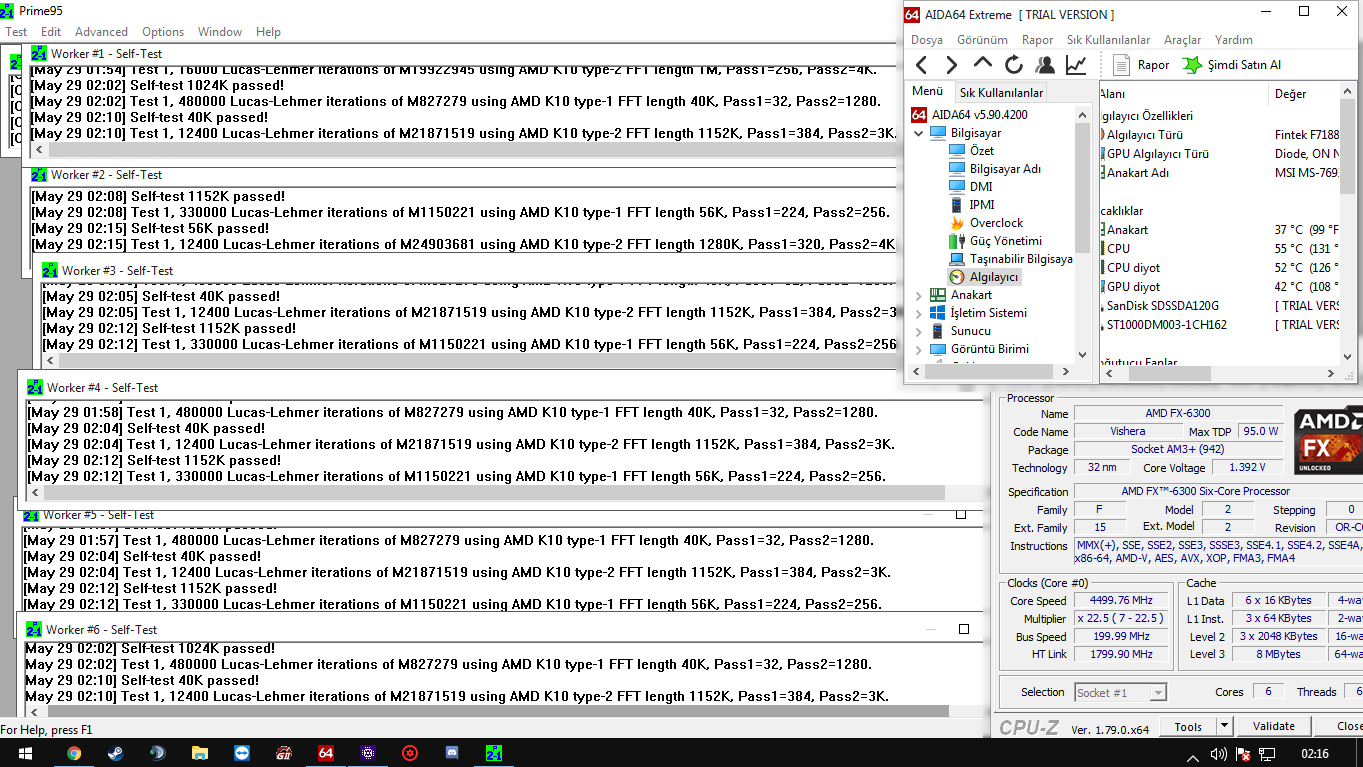
Task: Click Şimdi Satın Al buy button
Action: pyautogui.click(x=1232, y=65)
